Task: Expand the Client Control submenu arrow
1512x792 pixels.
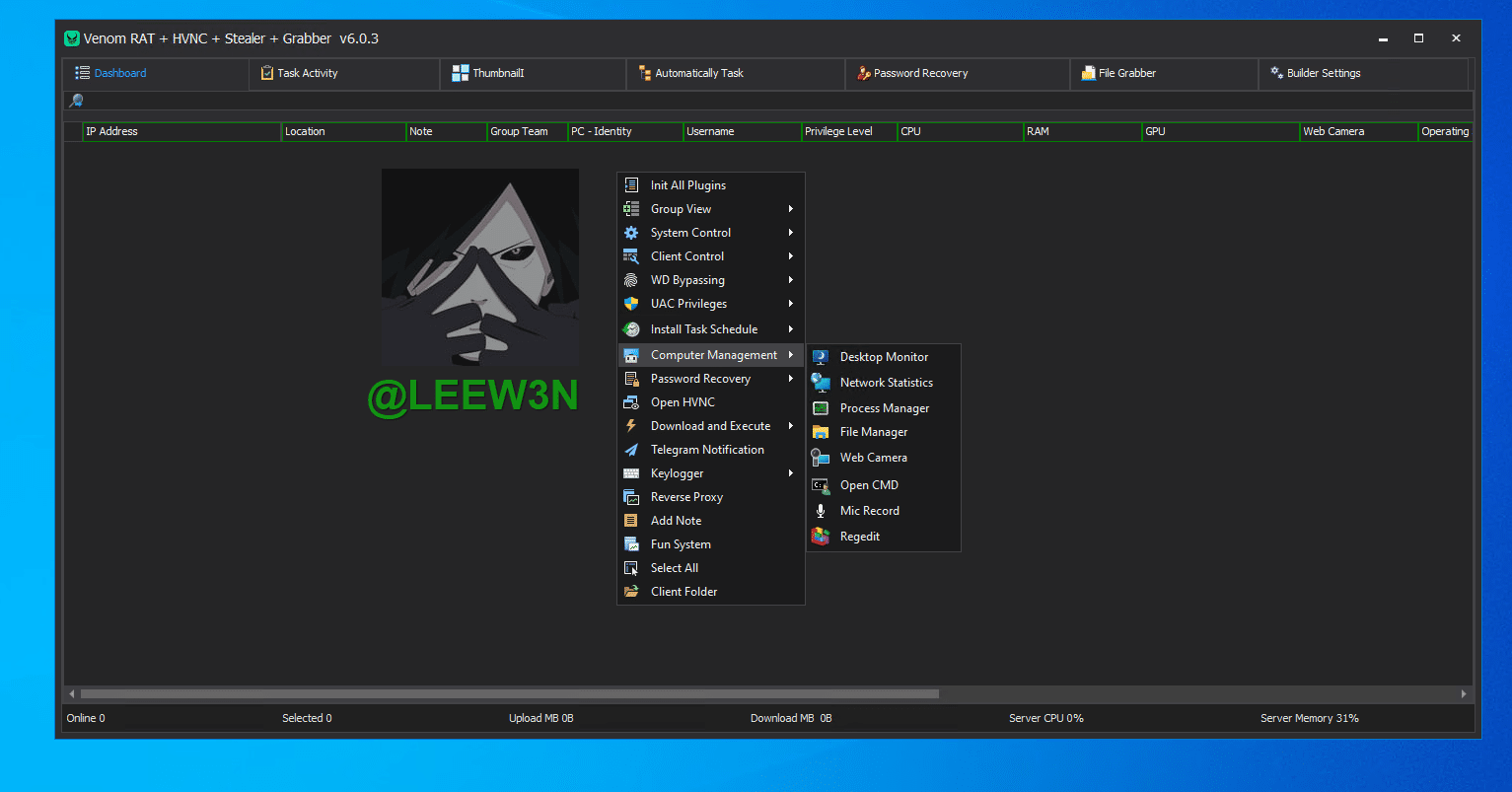Action: [x=791, y=256]
